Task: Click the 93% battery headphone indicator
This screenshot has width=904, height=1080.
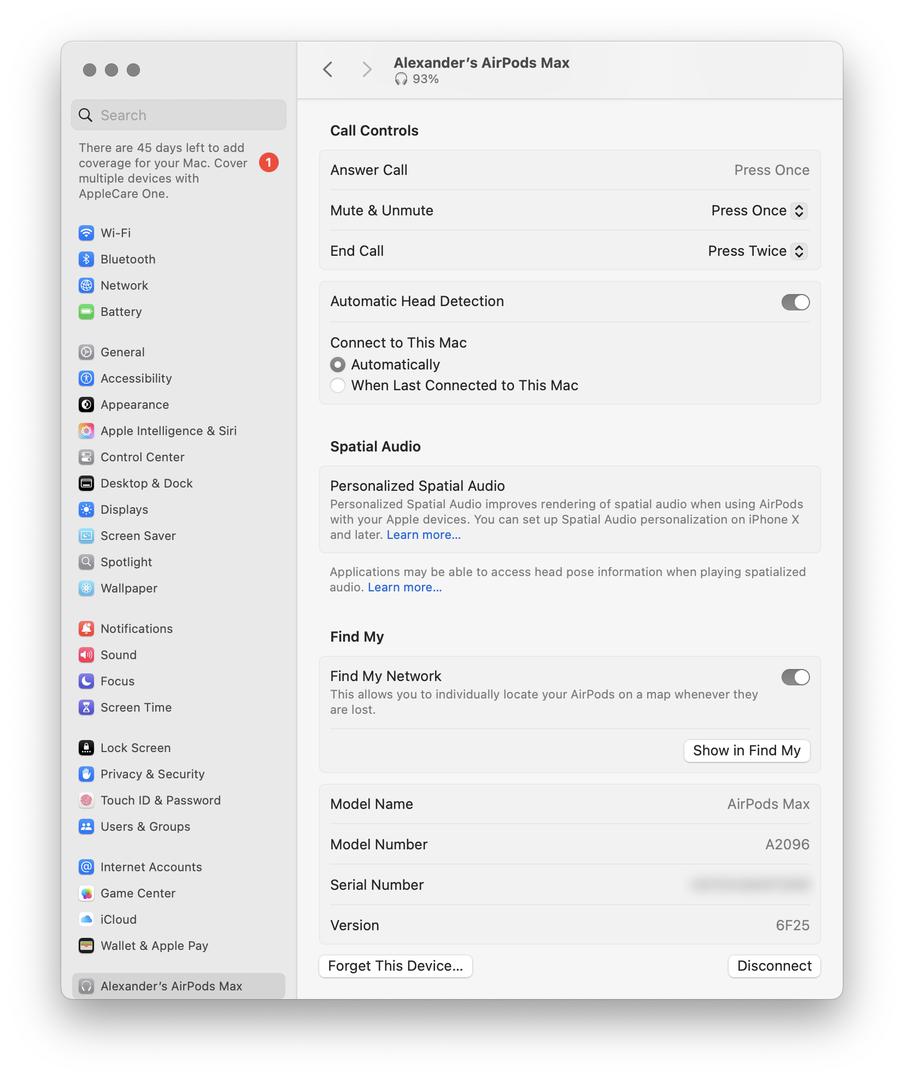Action: (x=416, y=79)
